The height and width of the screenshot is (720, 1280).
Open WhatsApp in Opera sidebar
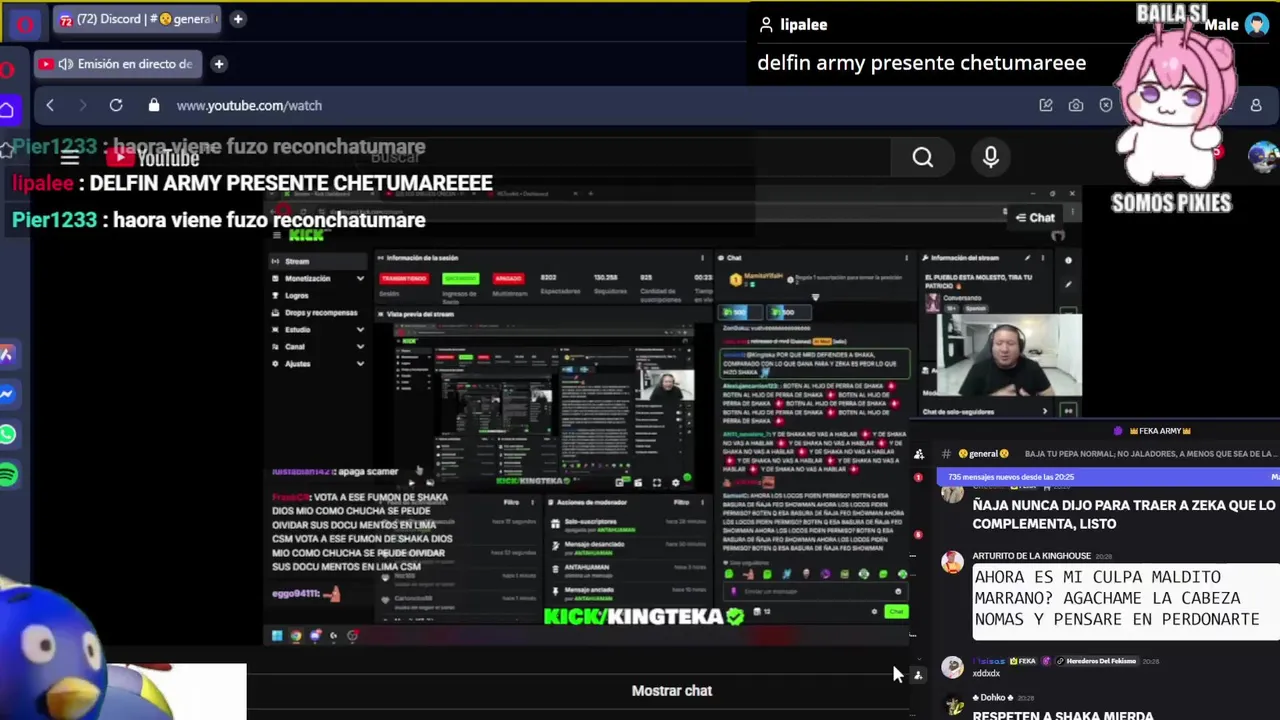7,434
